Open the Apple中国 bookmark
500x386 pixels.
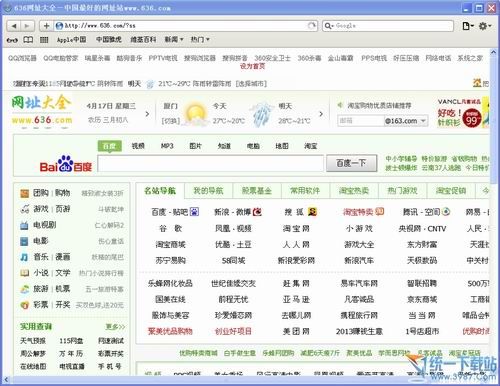point(71,40)
